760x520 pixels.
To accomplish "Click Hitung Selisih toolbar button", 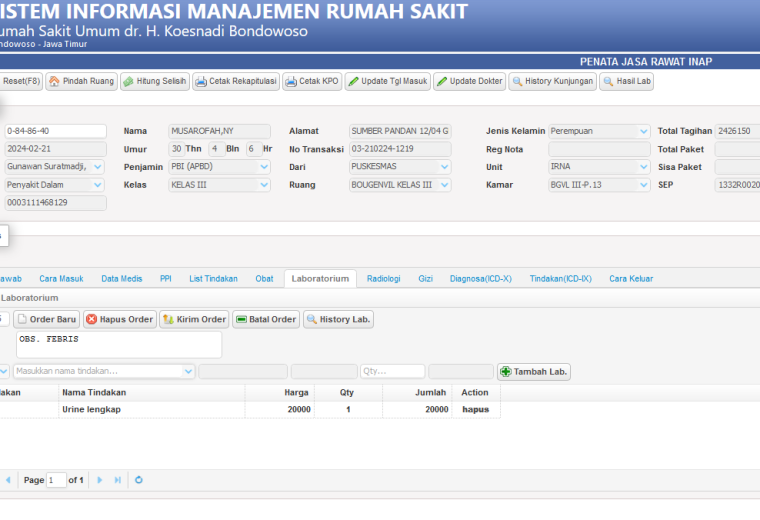I will click(155, 81).
